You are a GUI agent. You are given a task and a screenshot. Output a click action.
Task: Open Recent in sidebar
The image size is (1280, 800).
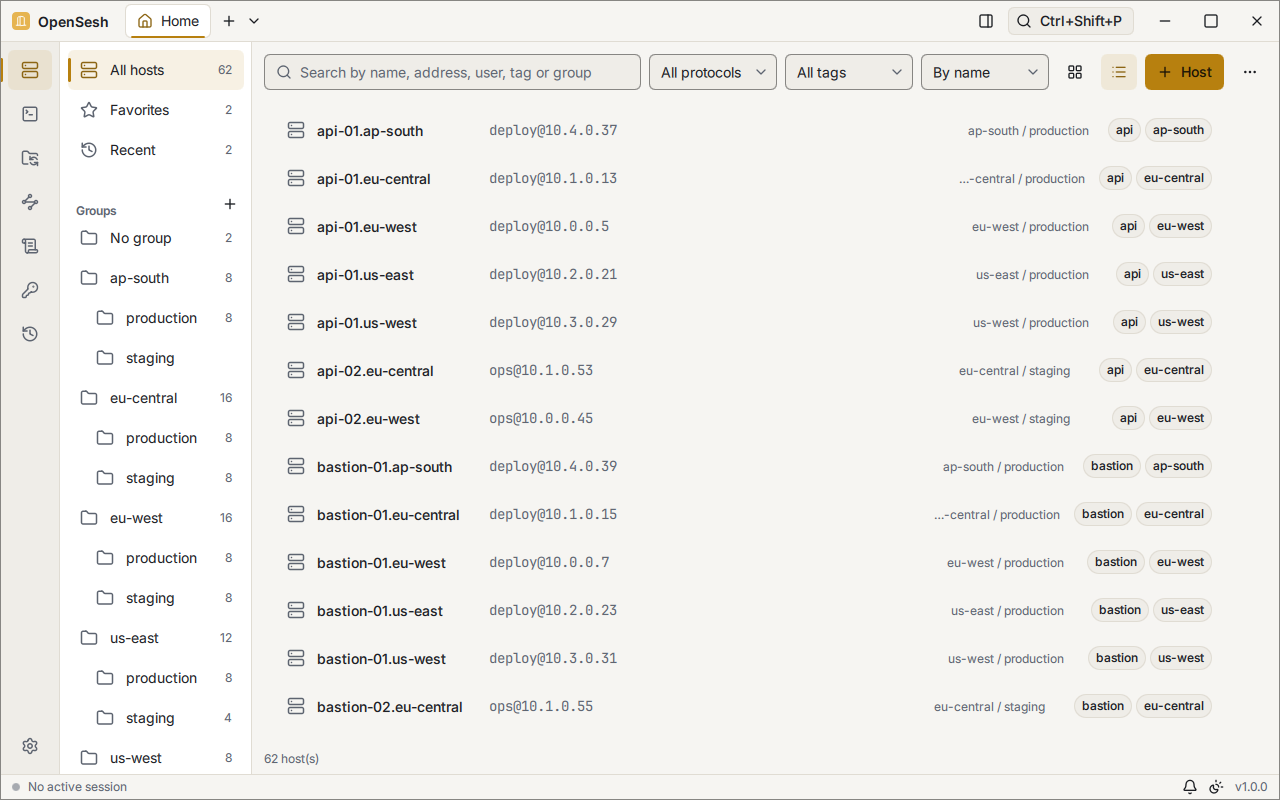(x=156, y=150)
